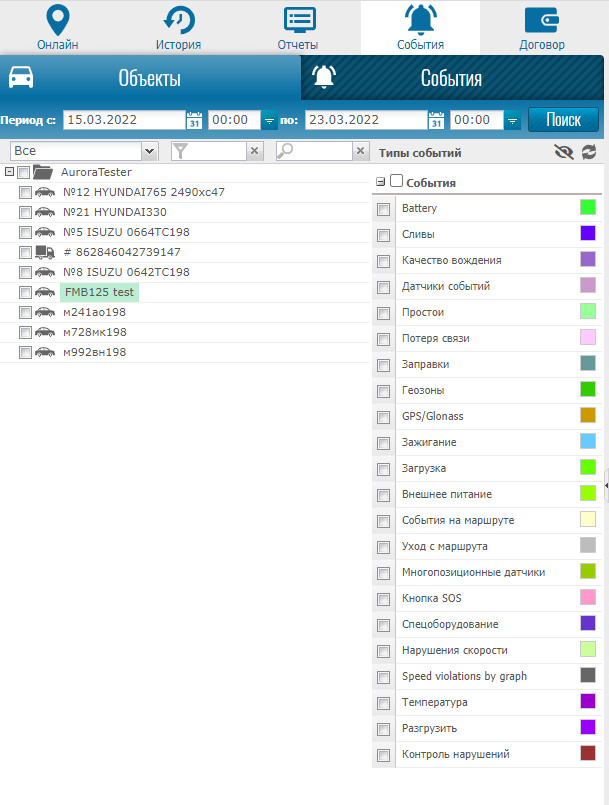The height and width of the screenshot is (805, 609).
Task: Check the AuroraTester folder checkbox
Action: 24,172
